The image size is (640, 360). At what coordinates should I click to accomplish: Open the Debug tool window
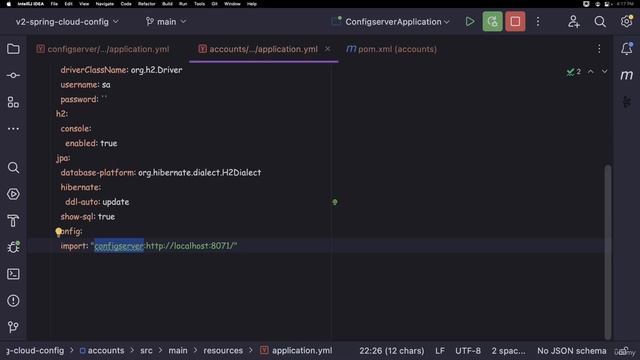point(13,247)
